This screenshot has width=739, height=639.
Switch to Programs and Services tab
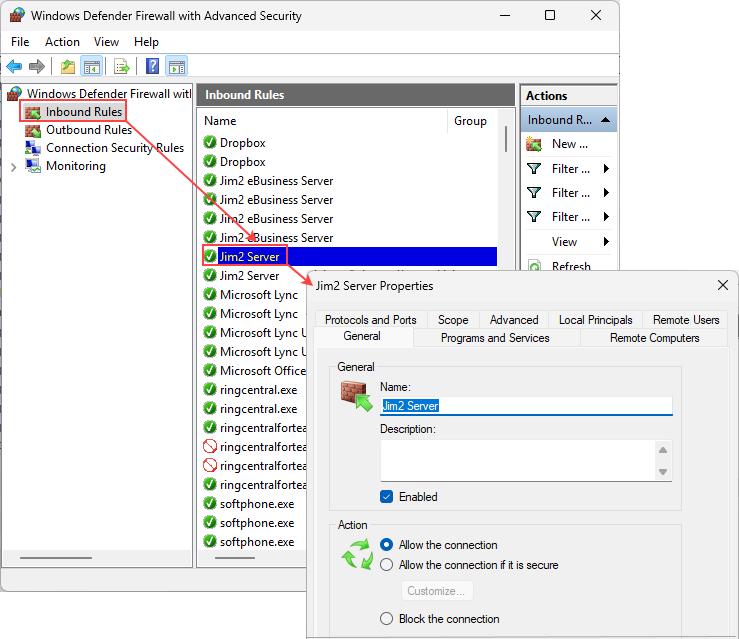495,338
